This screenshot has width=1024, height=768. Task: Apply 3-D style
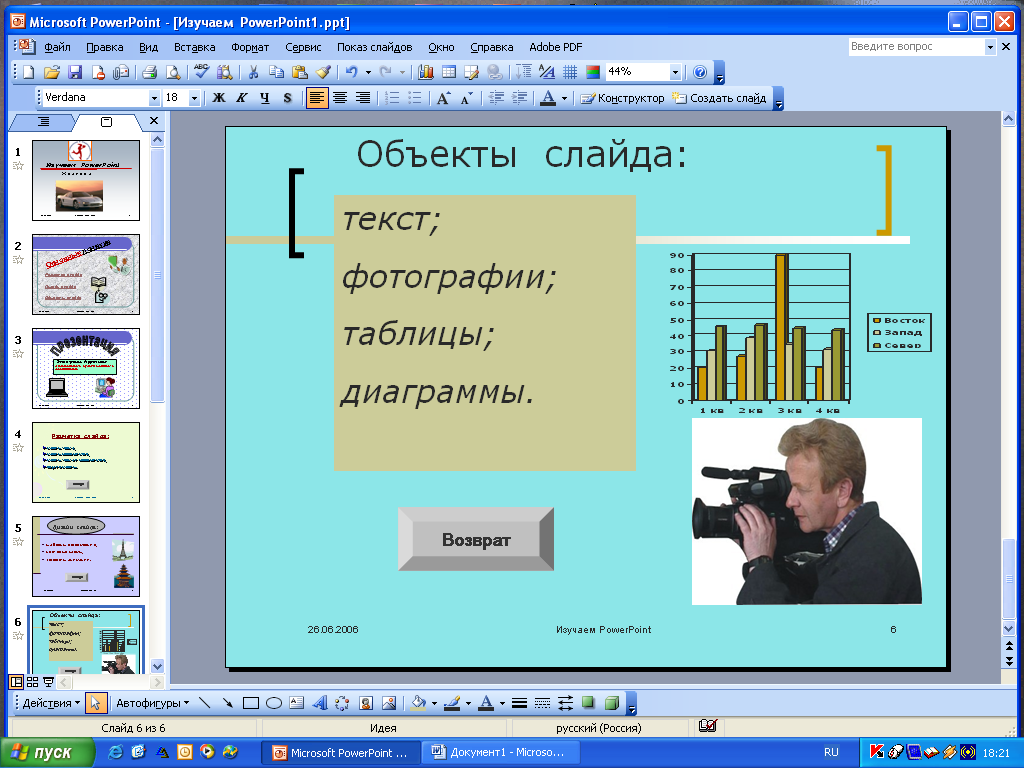(611, 703)
